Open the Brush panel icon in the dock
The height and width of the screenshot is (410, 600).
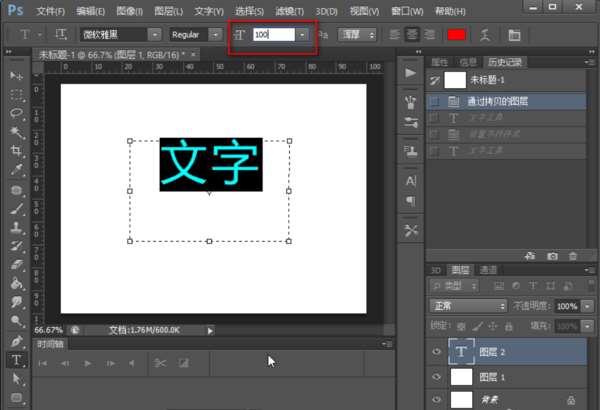click(x=410, y=103)
